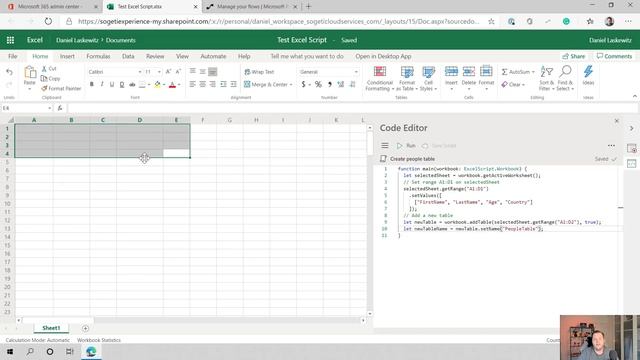Open the font color dropdown arrow

coord(179,84)
